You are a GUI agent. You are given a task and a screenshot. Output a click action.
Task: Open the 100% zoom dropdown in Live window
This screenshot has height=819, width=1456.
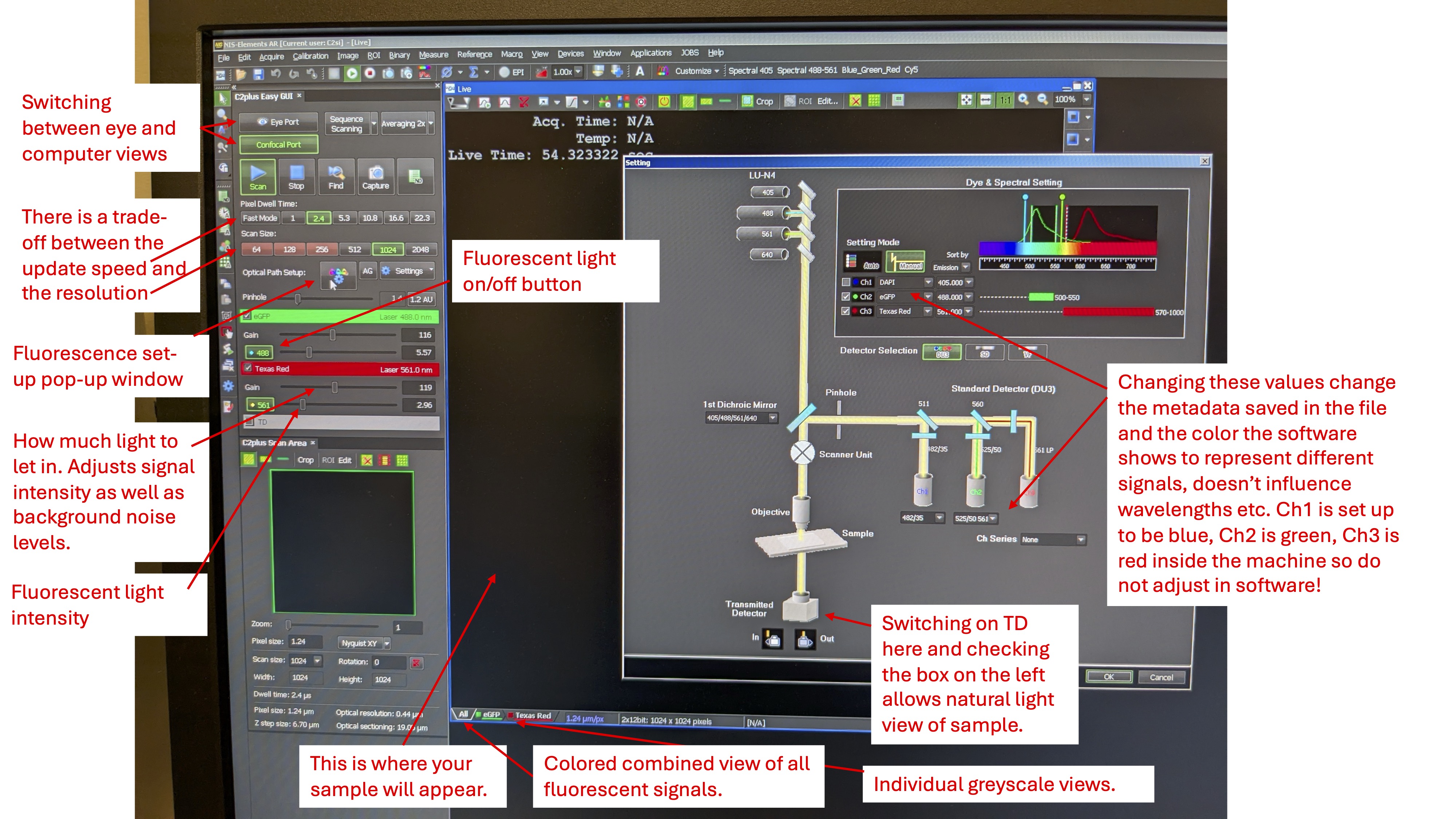[1086, 99]
